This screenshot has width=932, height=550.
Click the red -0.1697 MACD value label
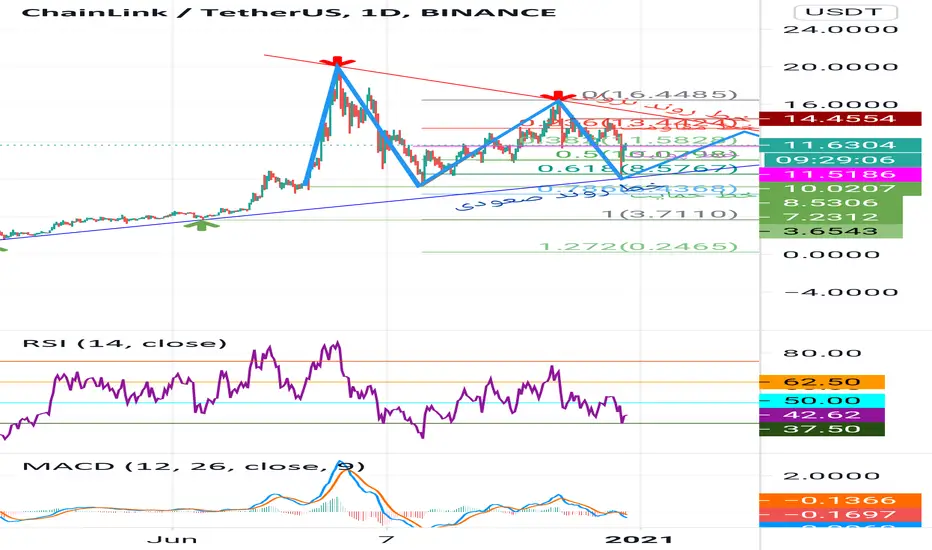pyautogui.click(x=840, y=514)
